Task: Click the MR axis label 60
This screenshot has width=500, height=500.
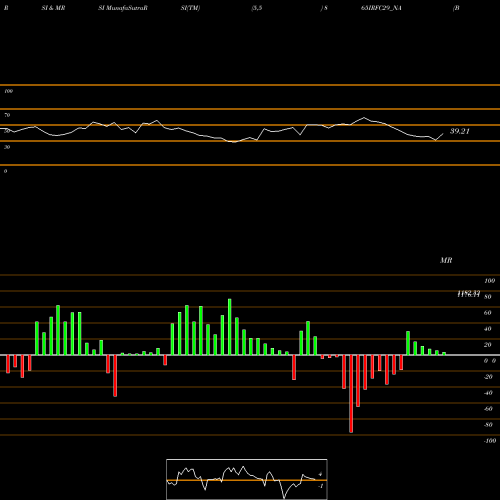Action: pos(488,313)
